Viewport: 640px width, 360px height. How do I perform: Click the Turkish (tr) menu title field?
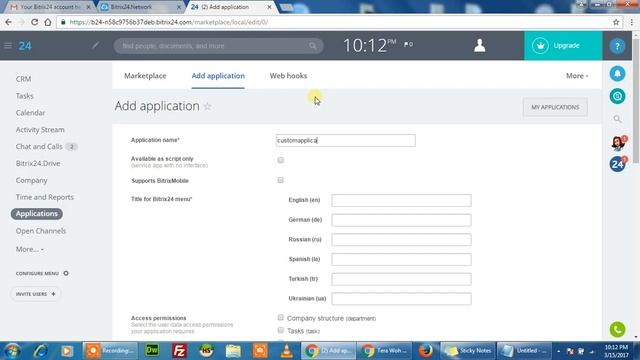[401, 279]
